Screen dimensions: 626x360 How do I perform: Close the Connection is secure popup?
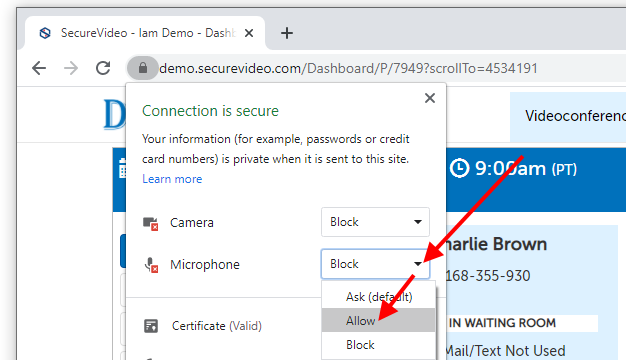[x=430, y=98]
